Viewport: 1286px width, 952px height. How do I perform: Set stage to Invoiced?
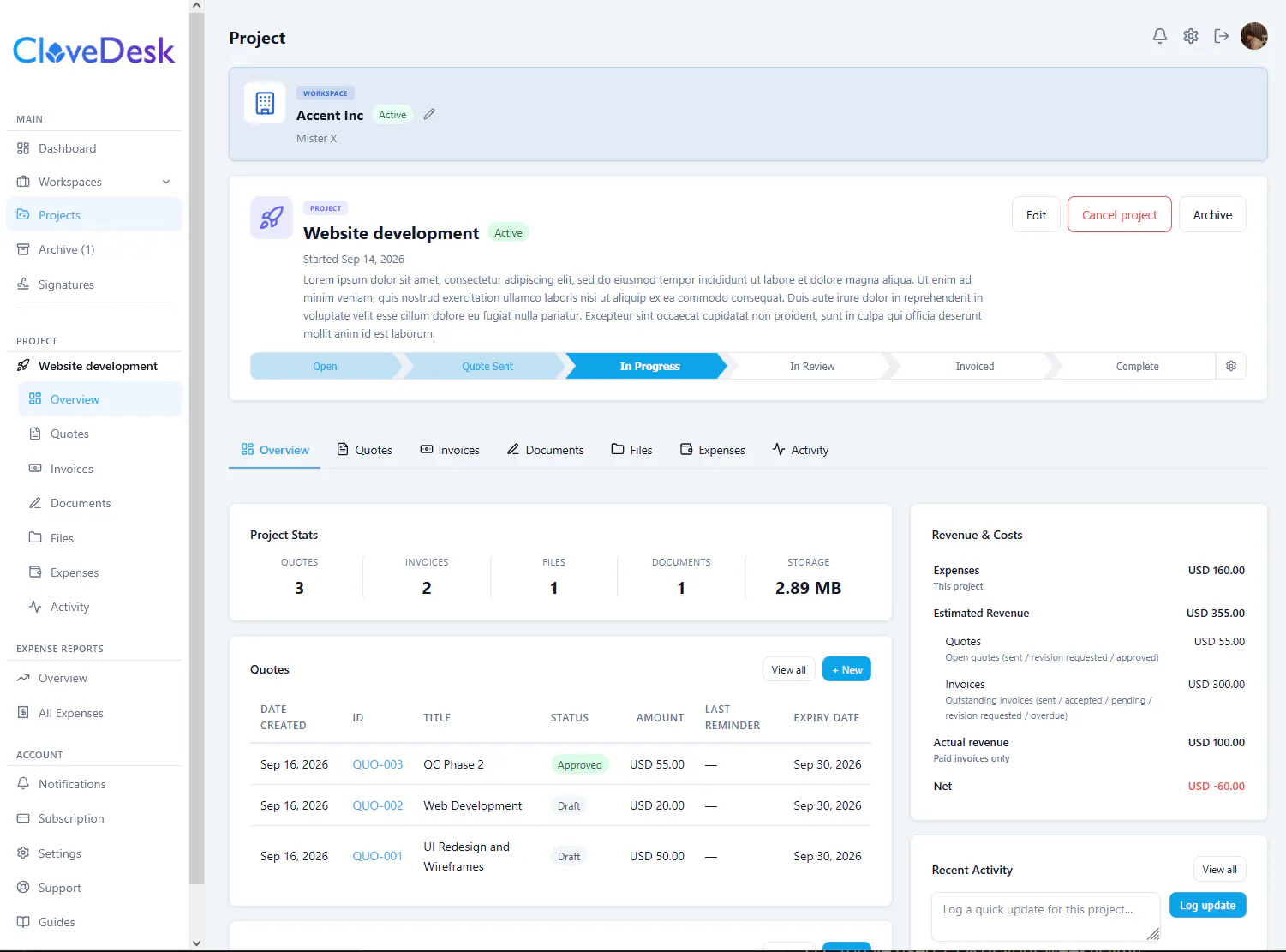click(974, 366)
